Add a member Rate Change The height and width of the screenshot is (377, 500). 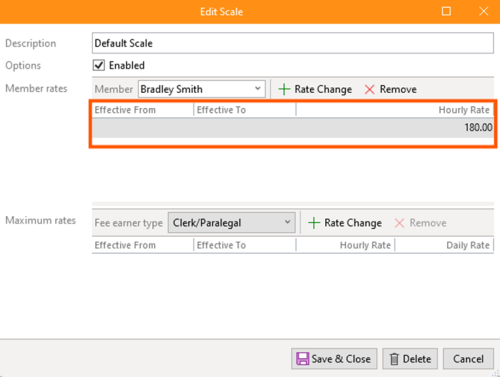pos(315,89)
